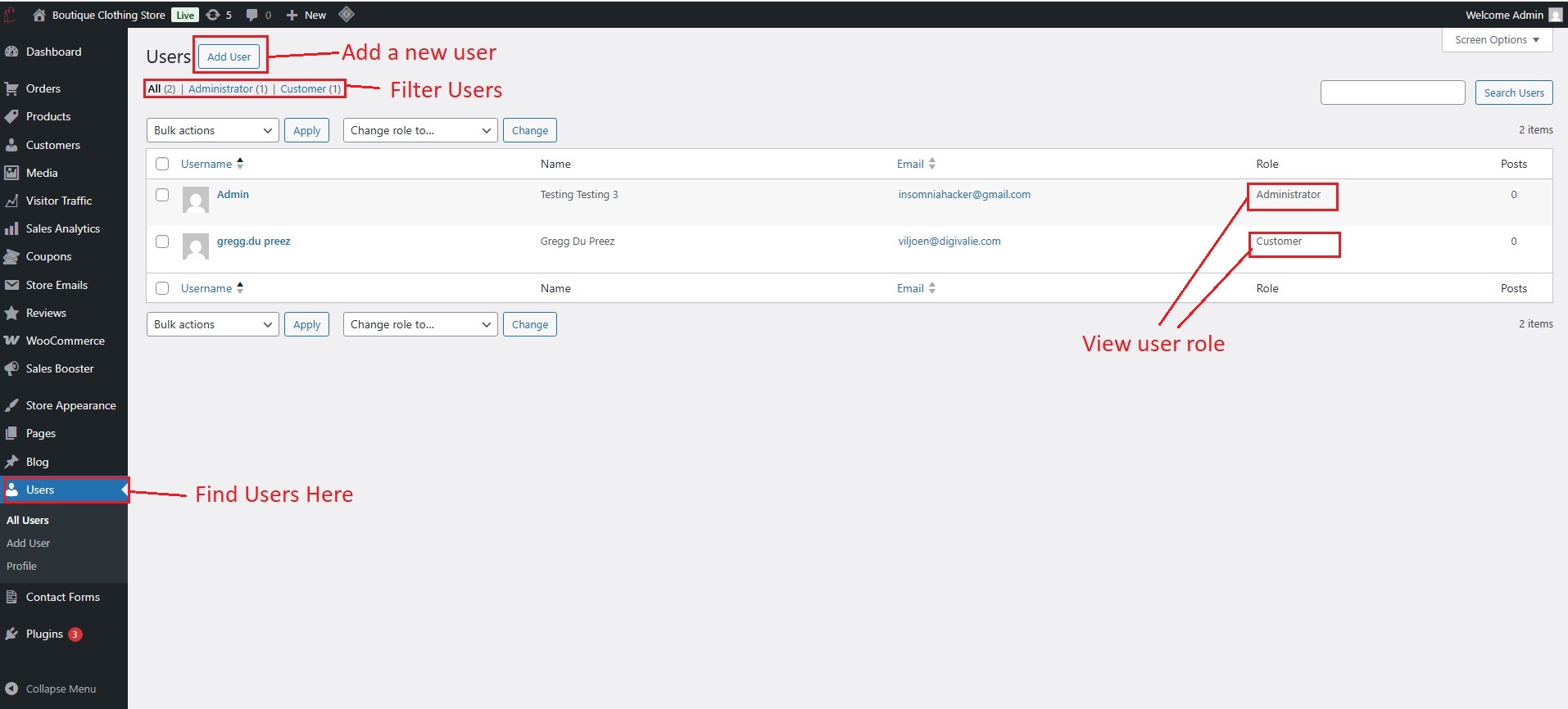Toggle the select-all checkbox in table header
This screenshot has width=1568, height=709.
tap(162, 164)
